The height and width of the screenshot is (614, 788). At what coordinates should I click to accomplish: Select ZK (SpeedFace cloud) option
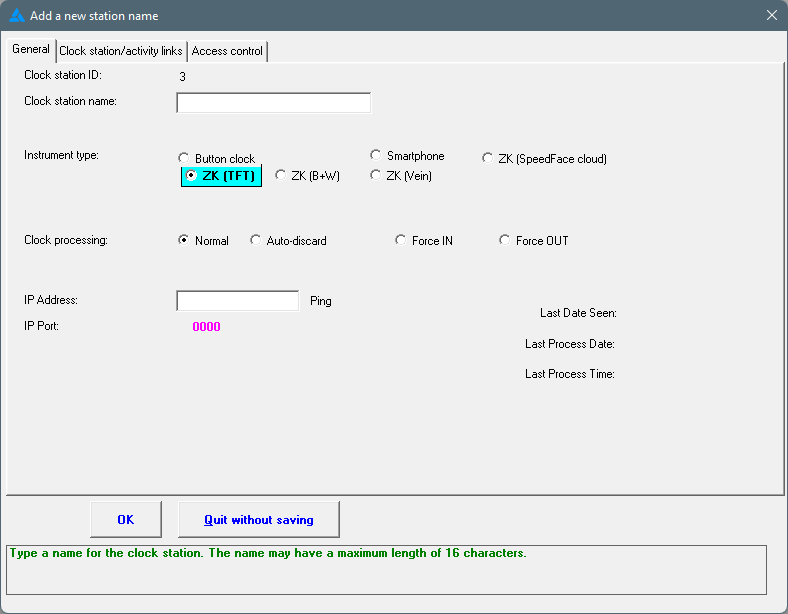point(544,159)
